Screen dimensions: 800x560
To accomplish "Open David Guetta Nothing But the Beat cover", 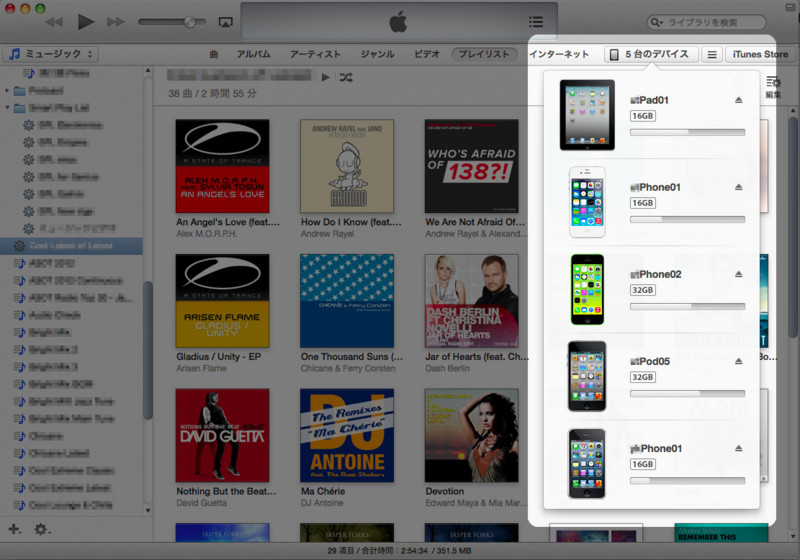I will coord(222,436).
